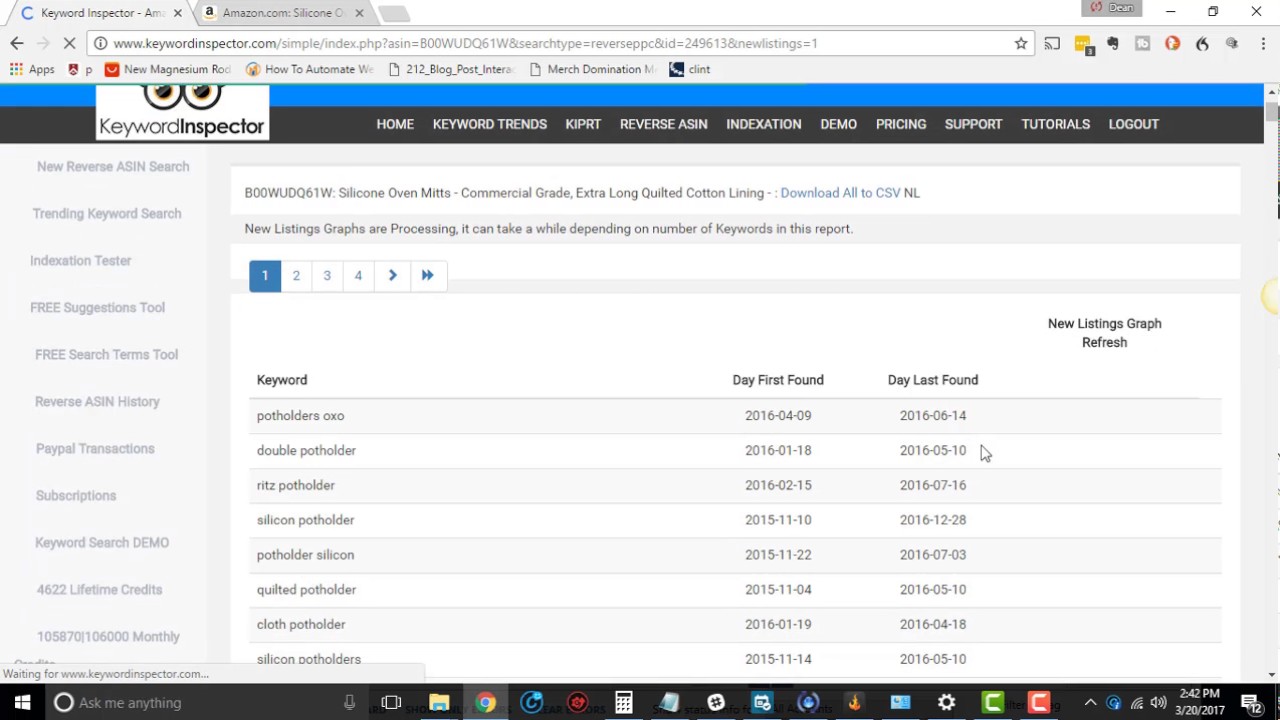Open the Windows Start menu

[22, 702]
